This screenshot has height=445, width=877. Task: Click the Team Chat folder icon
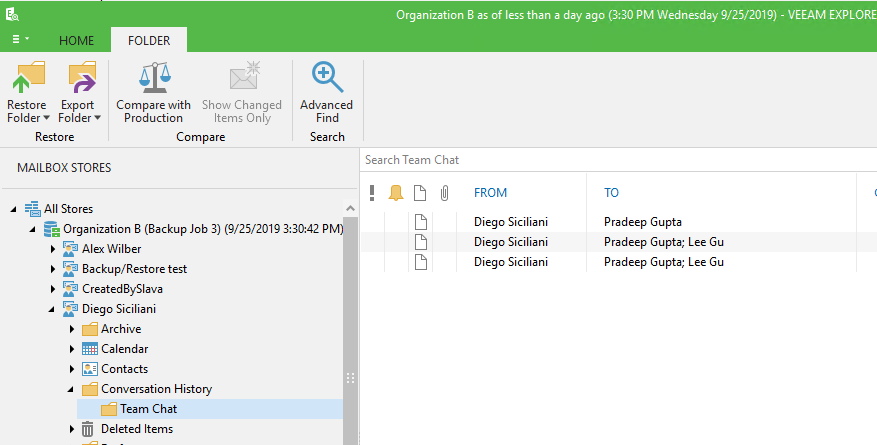(109, 409)
